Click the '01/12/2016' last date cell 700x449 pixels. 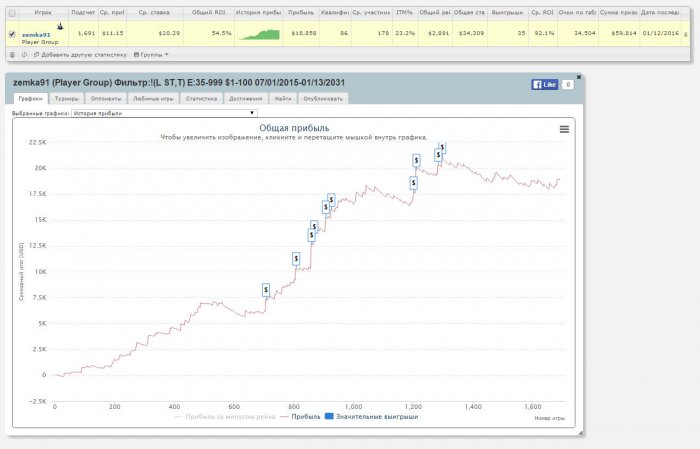pos(661,33)
